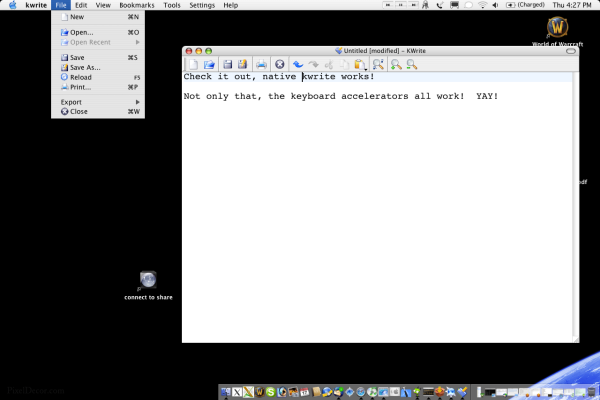Choose Print... from the File menu
This screenshot has width=600, height=400.
pos(80,87)
